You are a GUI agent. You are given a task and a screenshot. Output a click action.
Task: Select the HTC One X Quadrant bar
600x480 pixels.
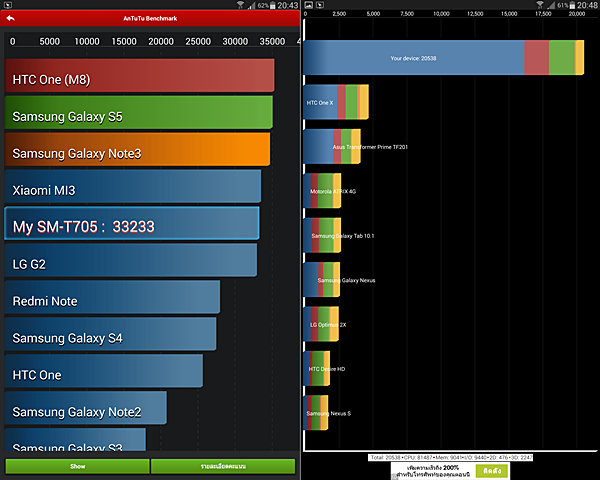pos(336,102)
